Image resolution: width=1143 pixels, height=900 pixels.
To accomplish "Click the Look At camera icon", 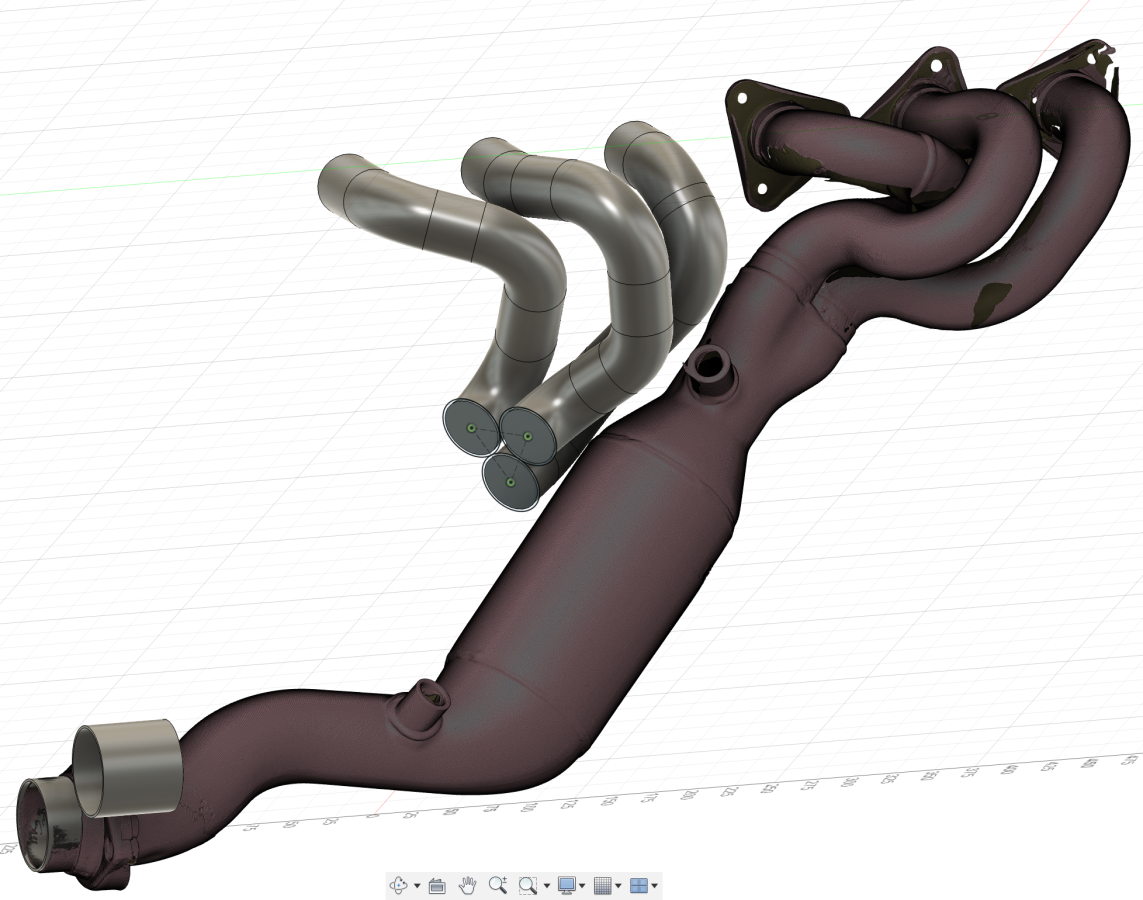I will coord(436,885).
